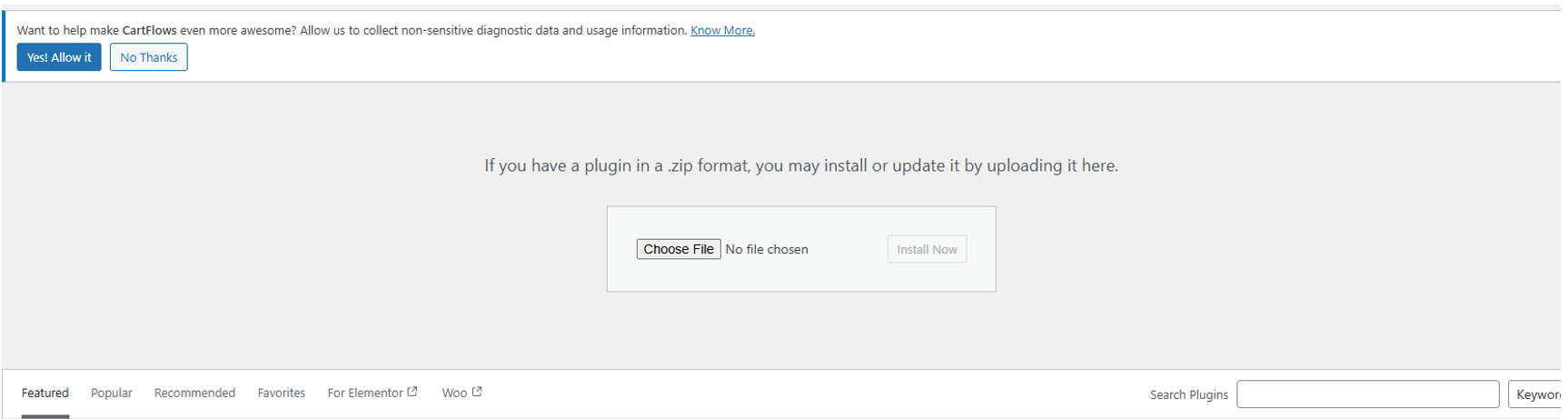
Task: Open the For Elementor tab
Action: click(x=365, y=393)
